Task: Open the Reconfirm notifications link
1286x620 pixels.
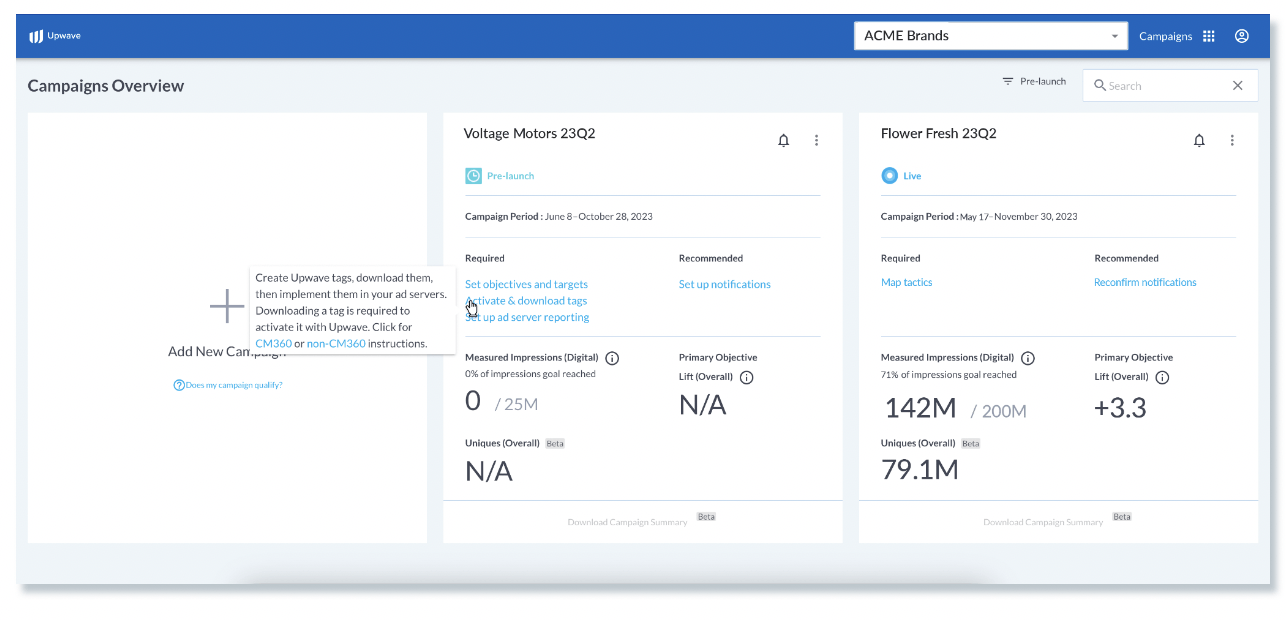Action: pos(1145,282)
